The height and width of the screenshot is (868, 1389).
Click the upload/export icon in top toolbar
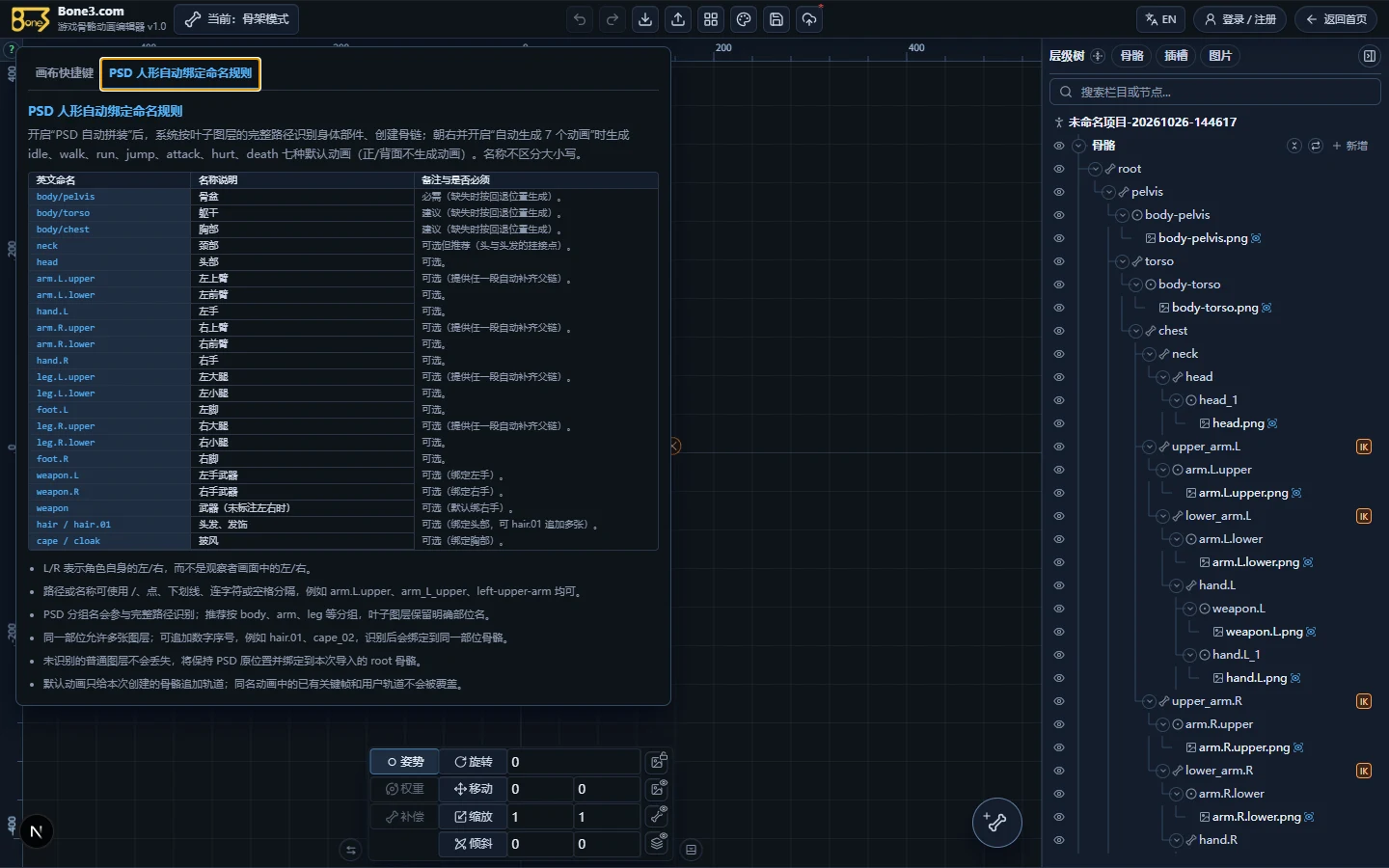[678, 19]
